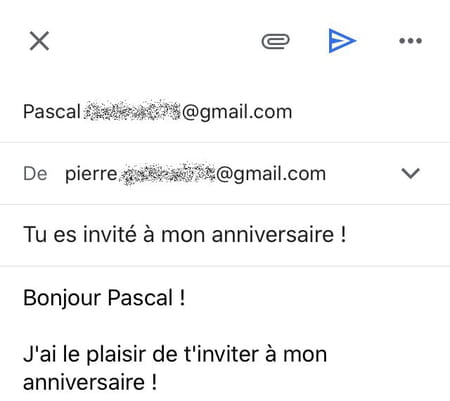Screen dimensions: 450x401
Task: Click the word 'anniversaire' in the subject line
Action: tap(273, 234)
